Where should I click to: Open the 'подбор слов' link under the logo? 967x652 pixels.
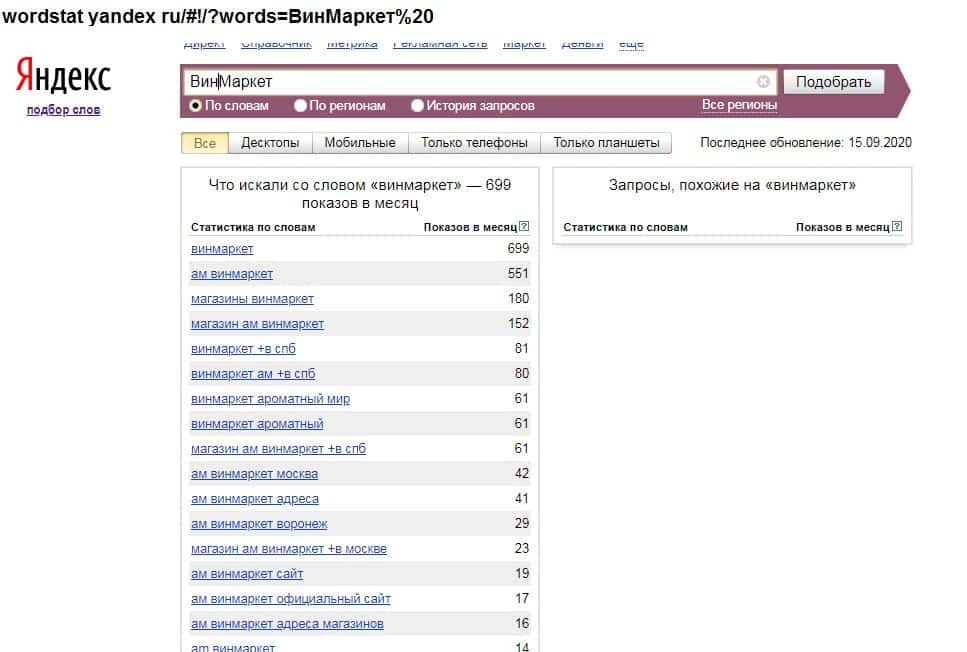[63, 110]
